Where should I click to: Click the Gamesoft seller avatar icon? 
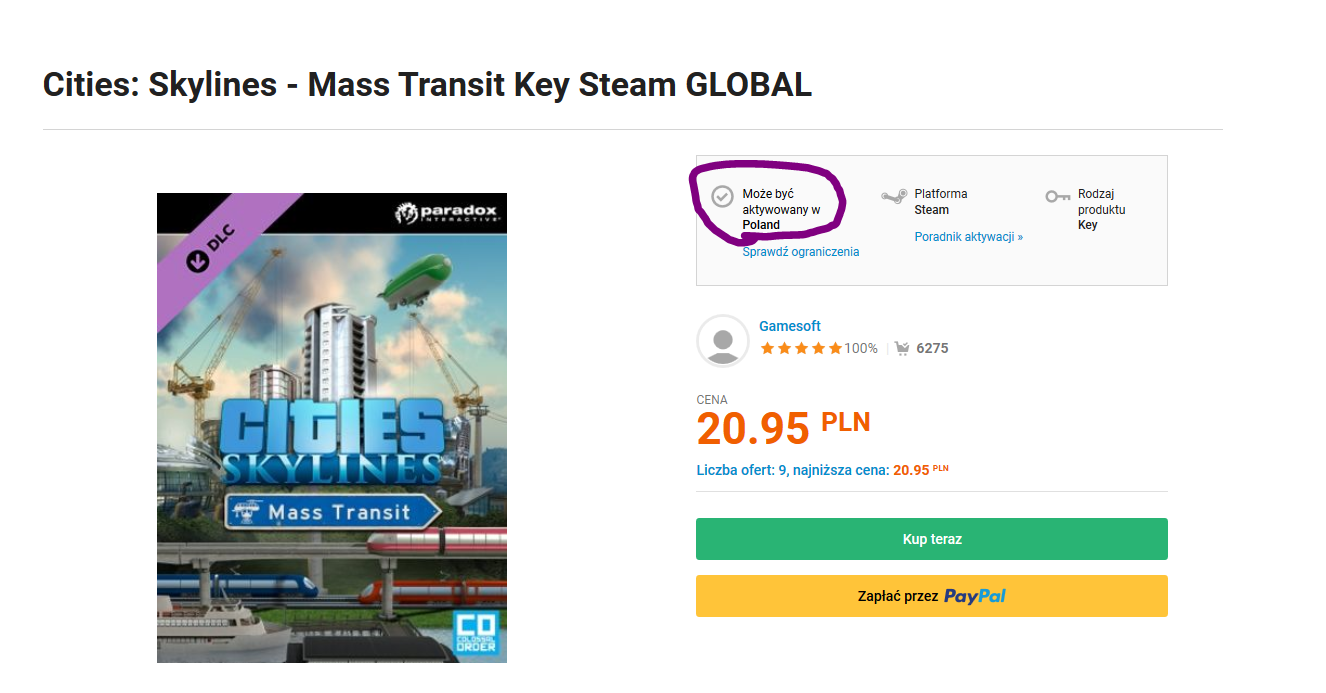(723, 341)
